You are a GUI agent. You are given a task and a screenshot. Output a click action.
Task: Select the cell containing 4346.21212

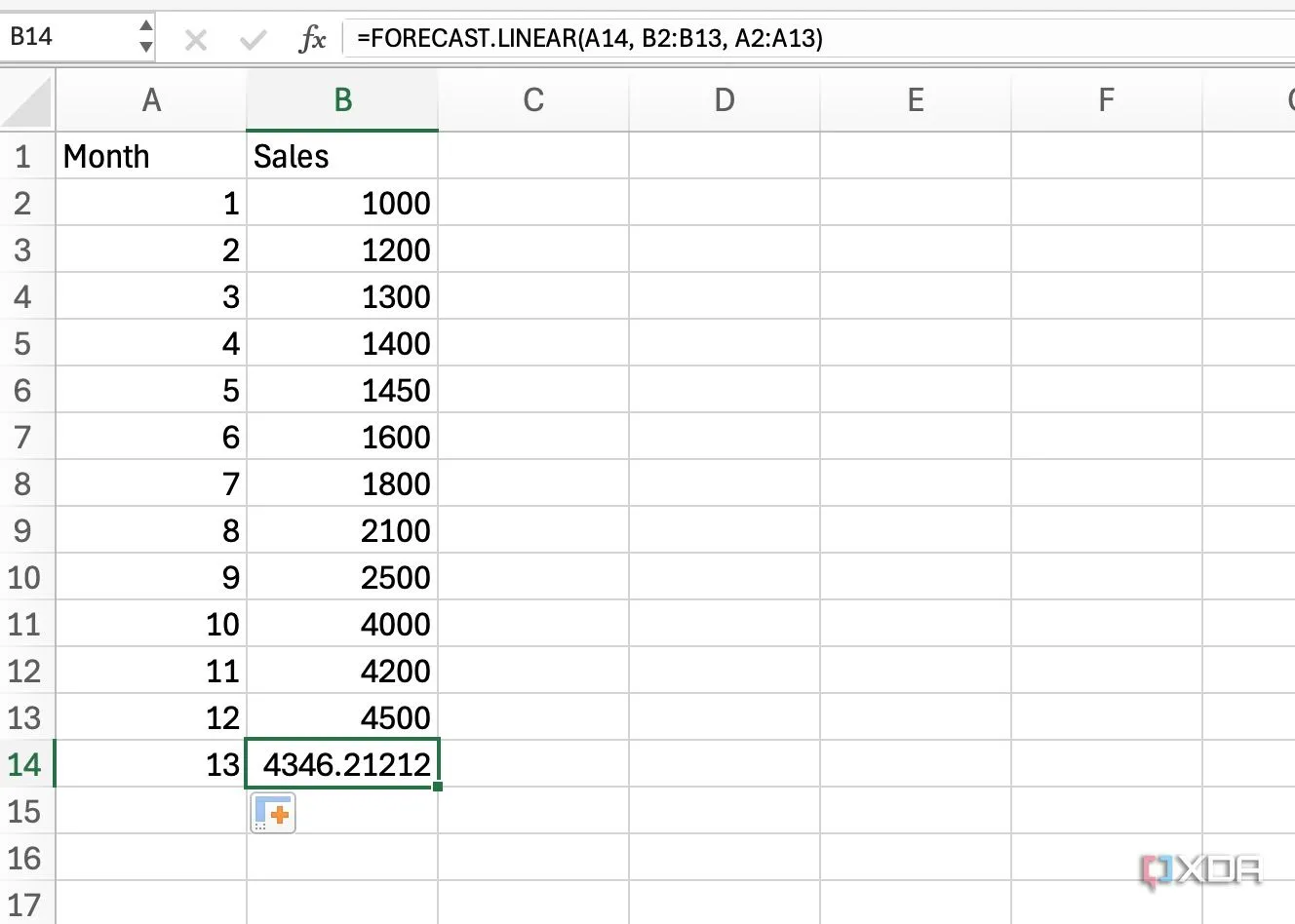(342, 764)
